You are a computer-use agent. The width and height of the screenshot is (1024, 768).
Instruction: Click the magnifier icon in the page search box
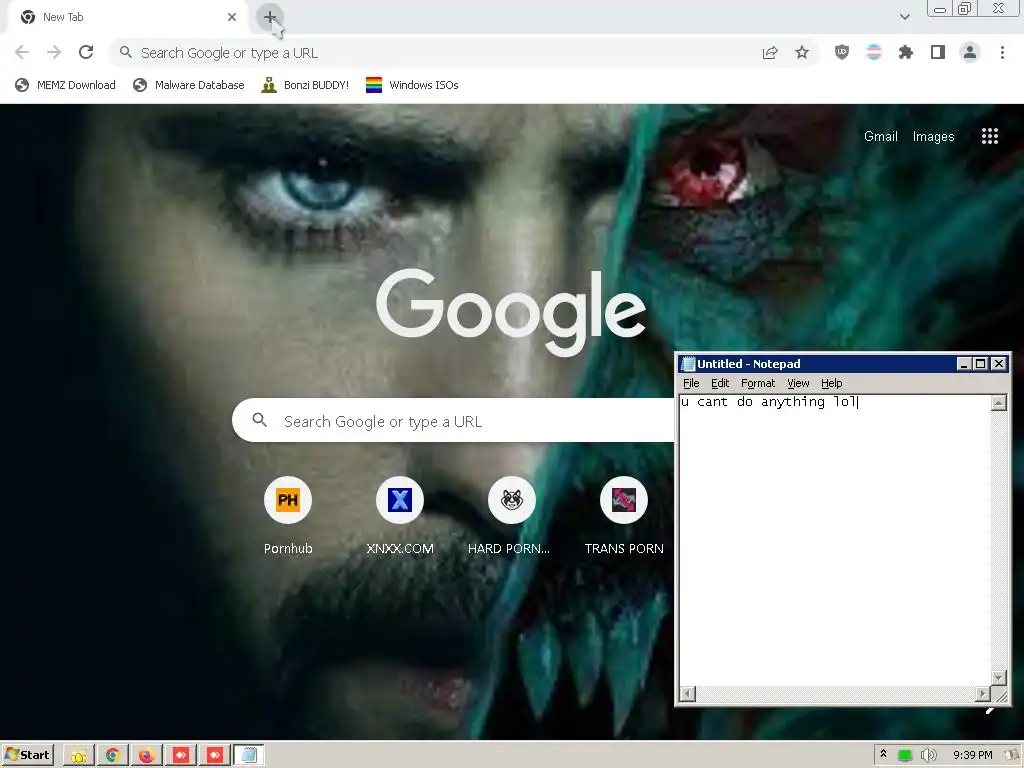click(259, 420)
